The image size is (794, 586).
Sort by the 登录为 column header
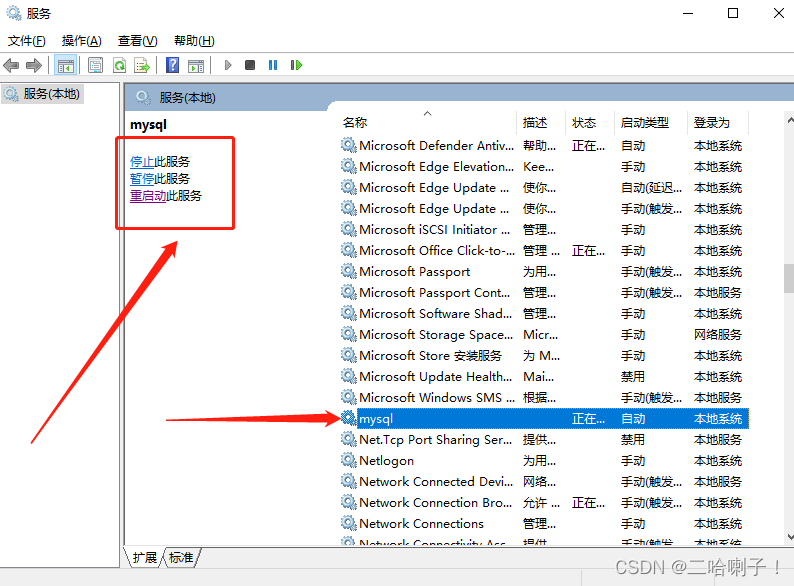(x=718, y=123)
